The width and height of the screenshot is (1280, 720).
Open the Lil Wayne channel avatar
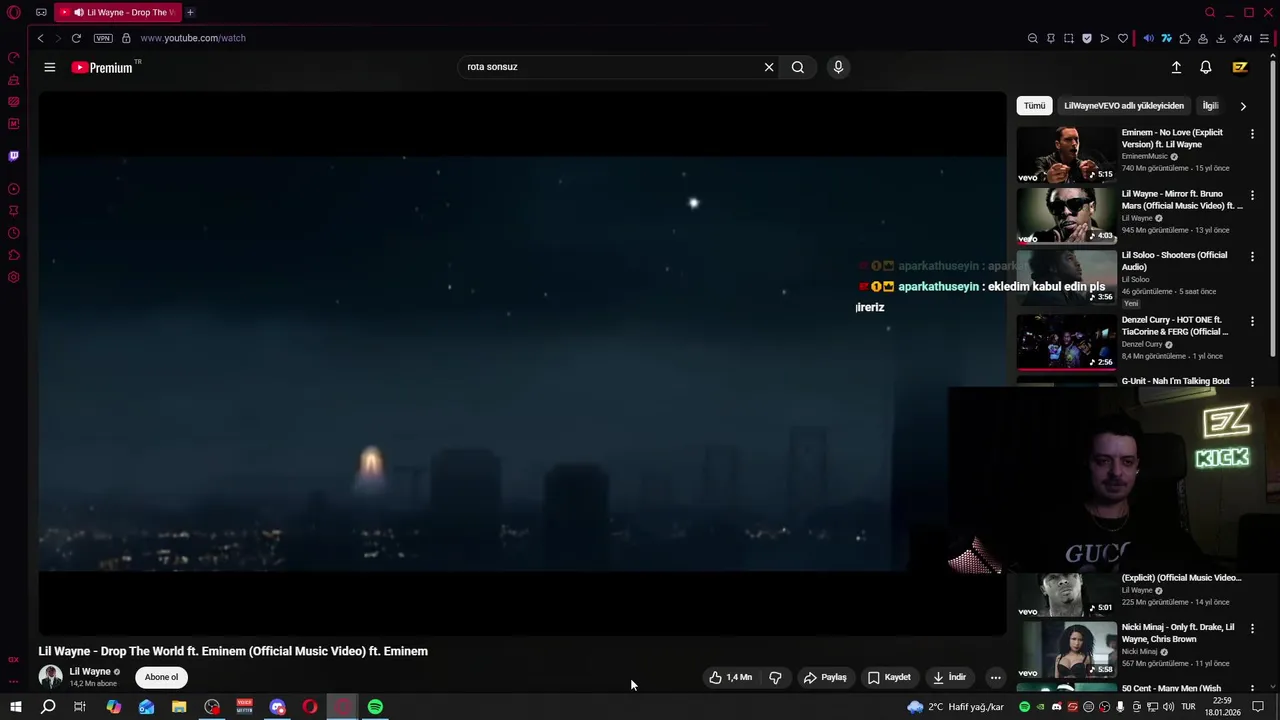(50, 677)
